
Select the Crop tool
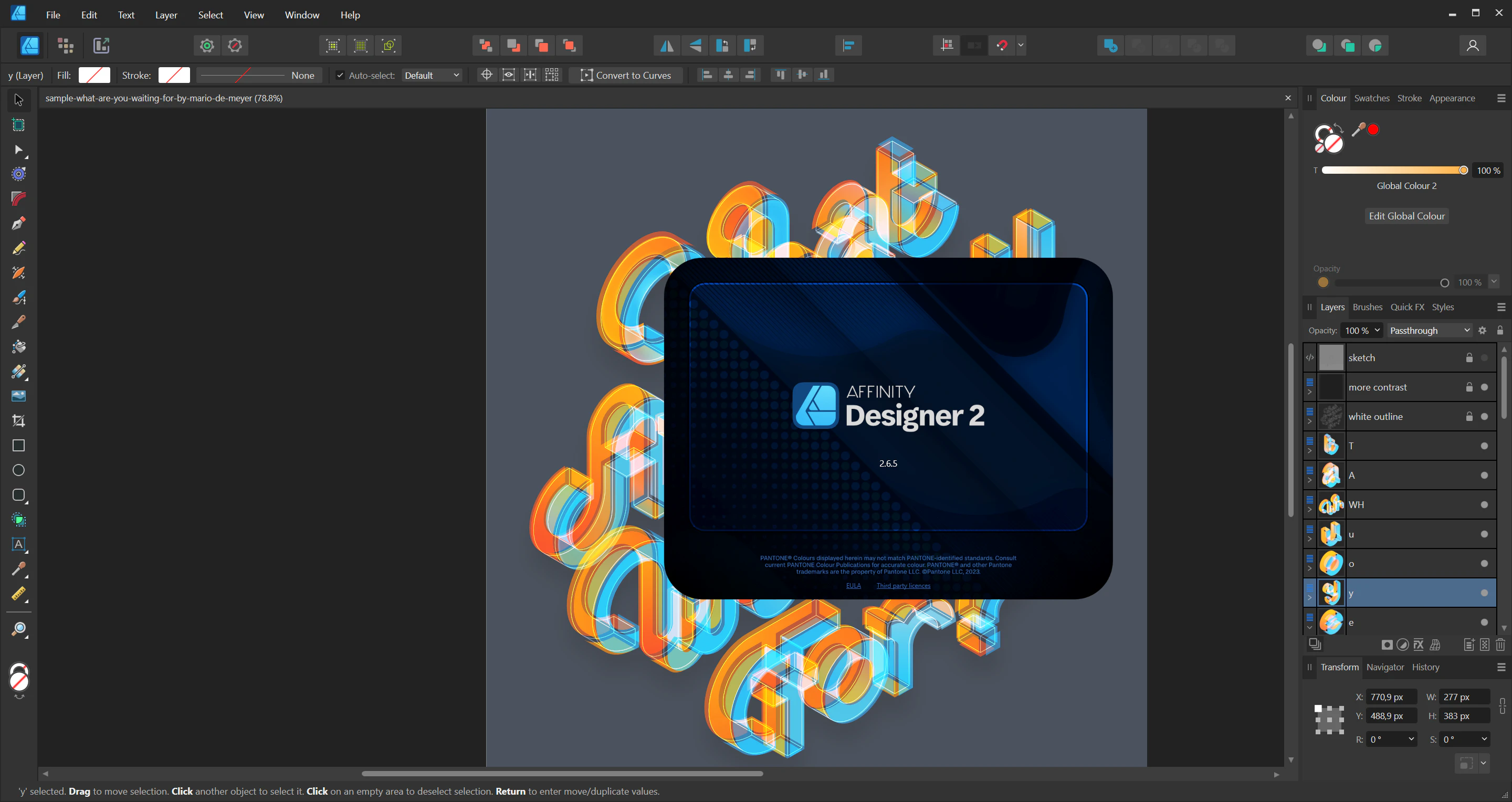18,420
